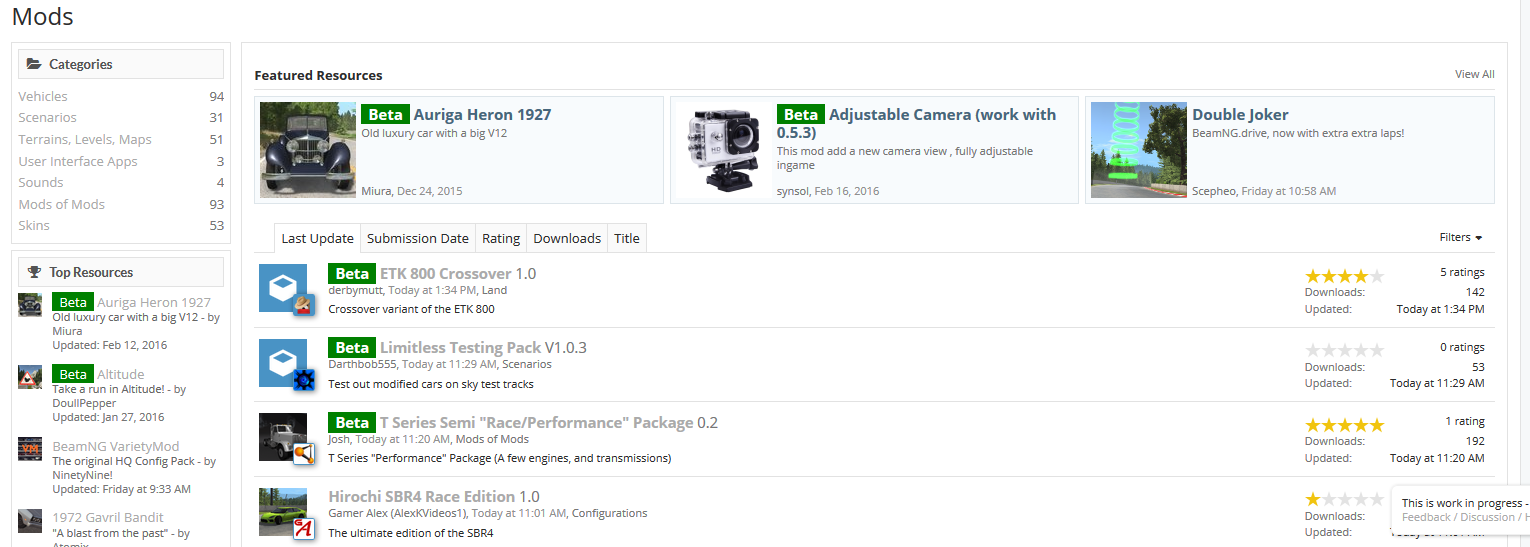Image resolution: width=1530 pixels, height=547 pixels.
Task: Open derbymutt's author profile link
Action: pyautogui.click(x=355, y=291)
